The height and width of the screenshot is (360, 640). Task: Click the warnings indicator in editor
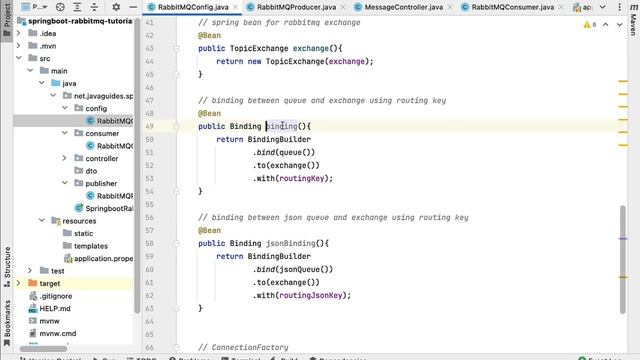tap(590, 24)
